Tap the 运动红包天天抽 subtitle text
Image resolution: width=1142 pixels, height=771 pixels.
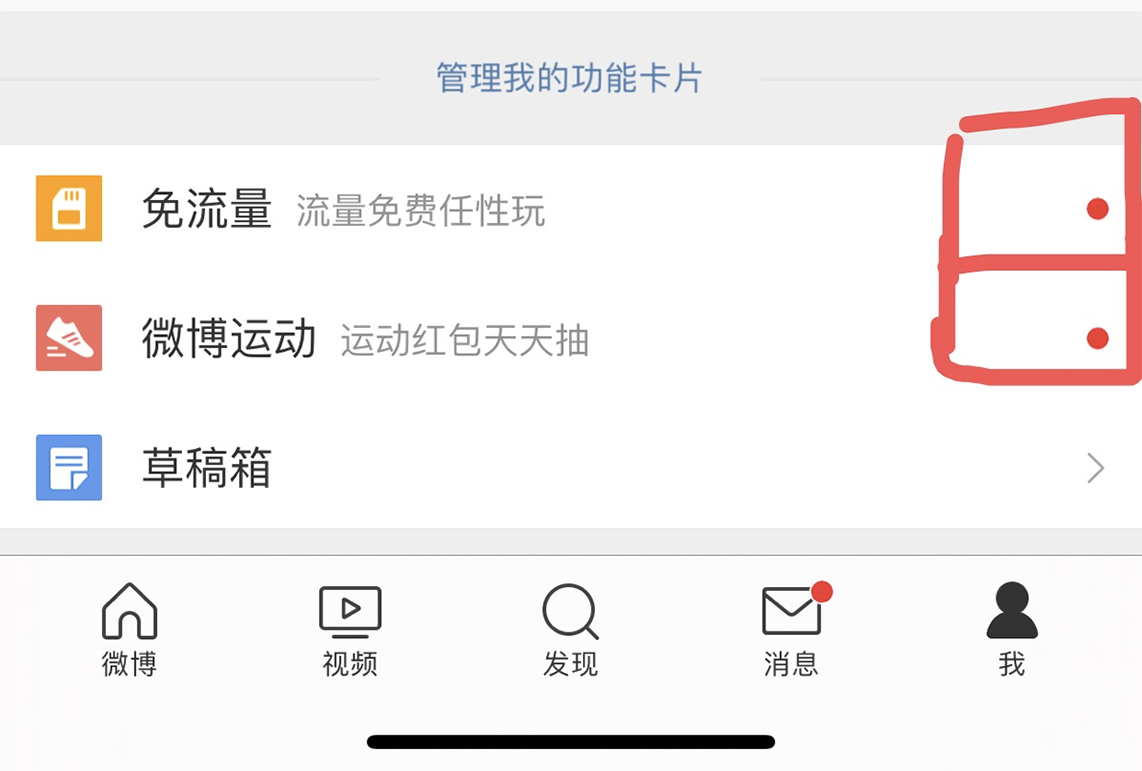point(465,340)
